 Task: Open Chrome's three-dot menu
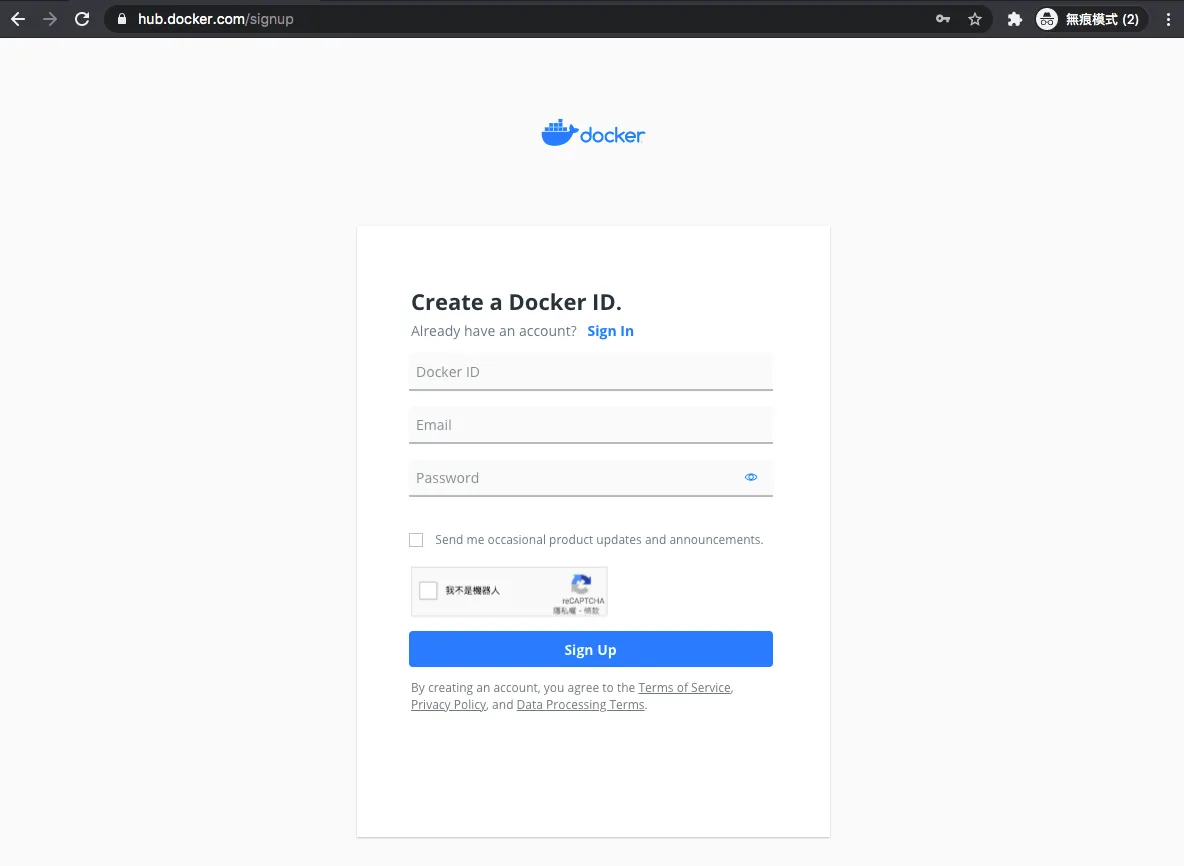tap(1168, 19)
